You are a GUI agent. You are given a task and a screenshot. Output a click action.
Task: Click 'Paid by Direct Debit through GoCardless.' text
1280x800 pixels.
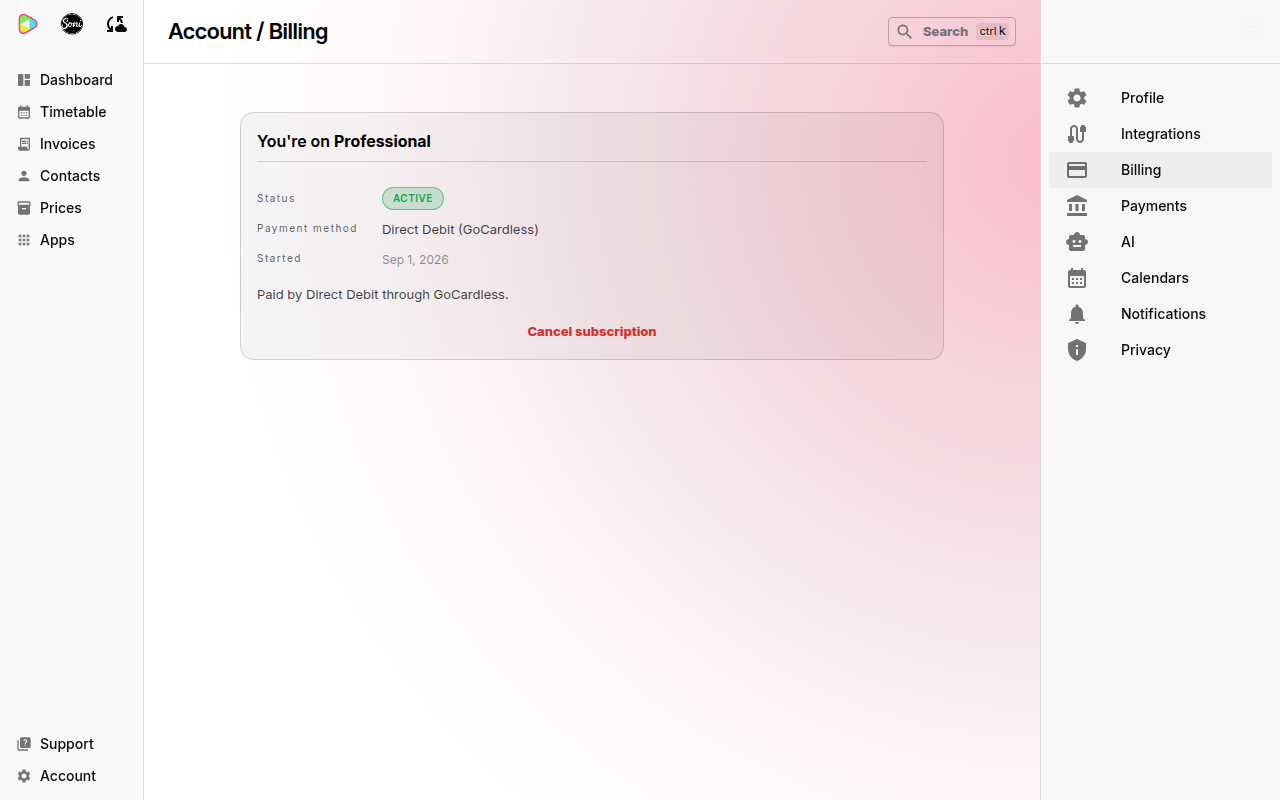(383, 295)
